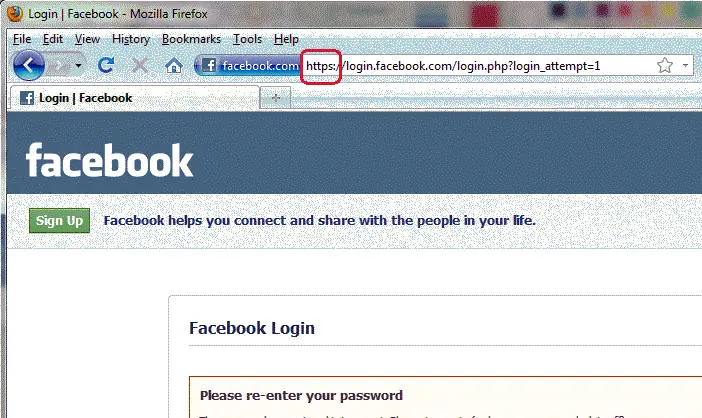Open the History menu

click(x=131, y=39)
